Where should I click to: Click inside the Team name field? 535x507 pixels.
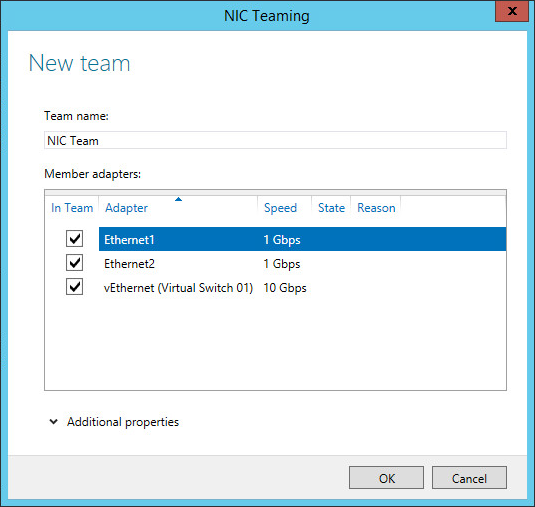tap(275, 140)
